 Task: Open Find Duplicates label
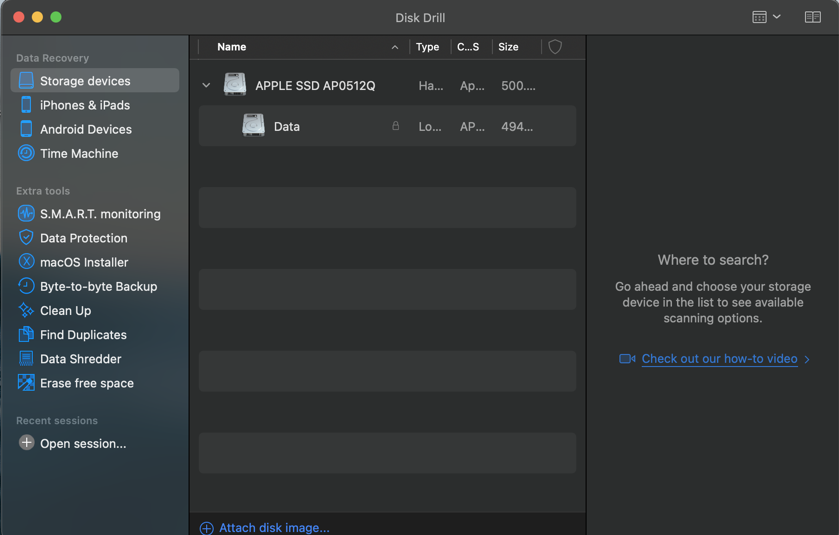coord(83,334)
